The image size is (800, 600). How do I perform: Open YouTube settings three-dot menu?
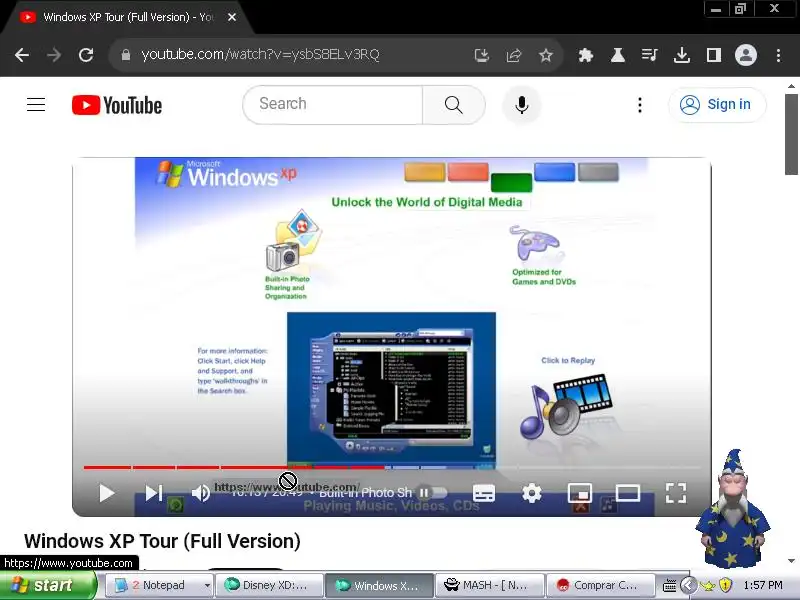pos(640,105)
